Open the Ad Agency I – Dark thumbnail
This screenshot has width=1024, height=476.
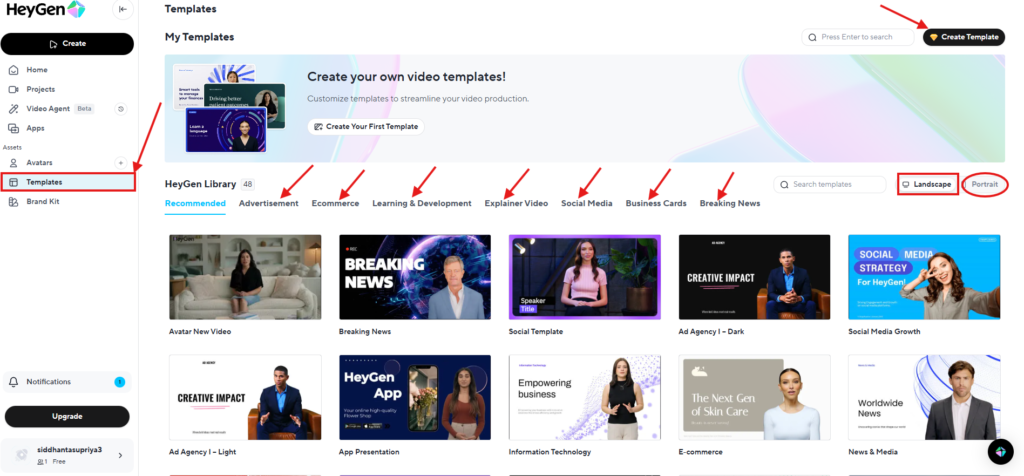pos(754,277)
